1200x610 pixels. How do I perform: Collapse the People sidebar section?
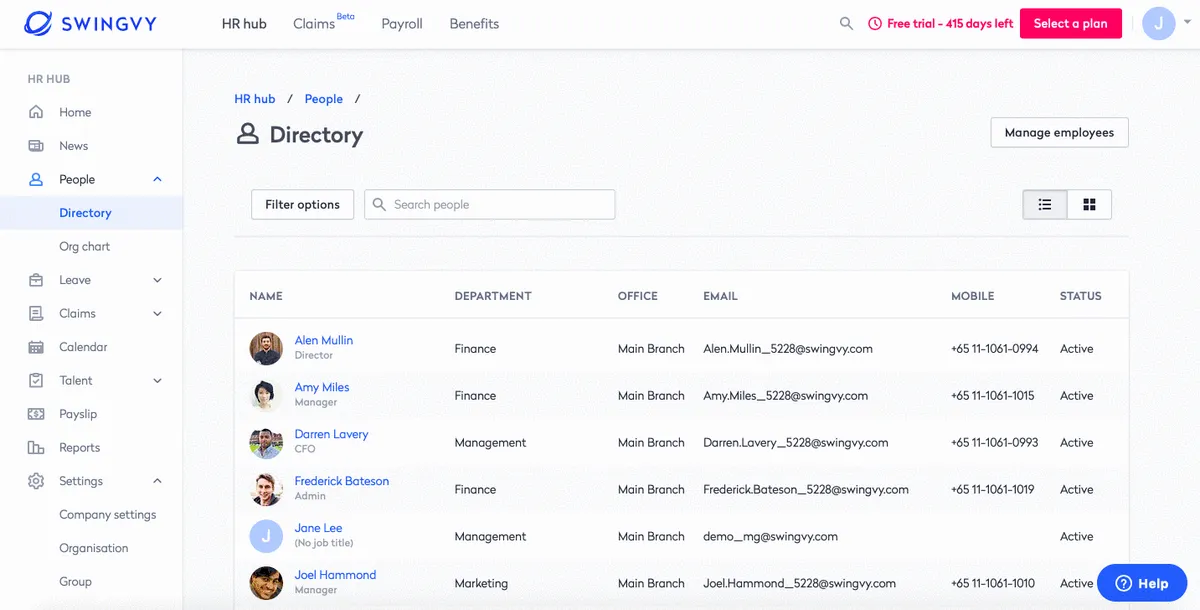[x=157, y=179]
